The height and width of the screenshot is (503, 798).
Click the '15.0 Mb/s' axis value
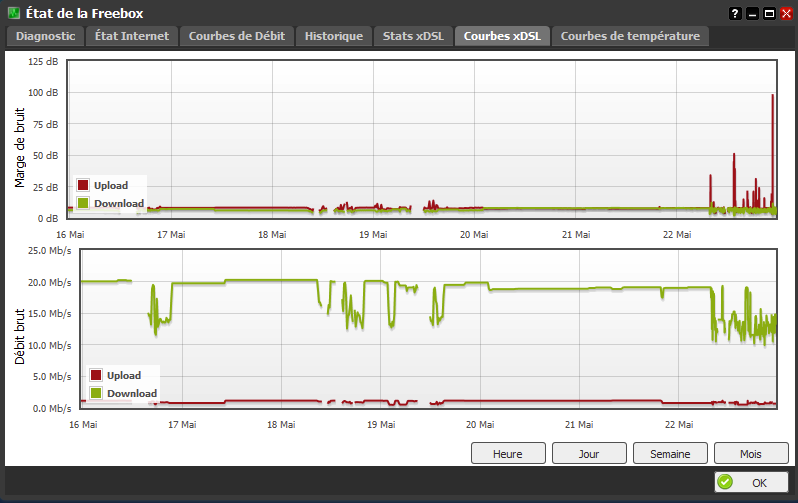[x=49, y=314]
